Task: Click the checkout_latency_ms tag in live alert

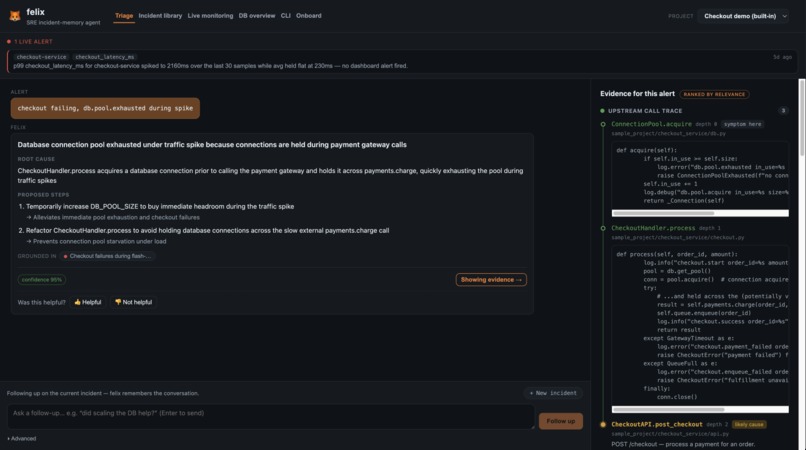Action: pos(105,57)
